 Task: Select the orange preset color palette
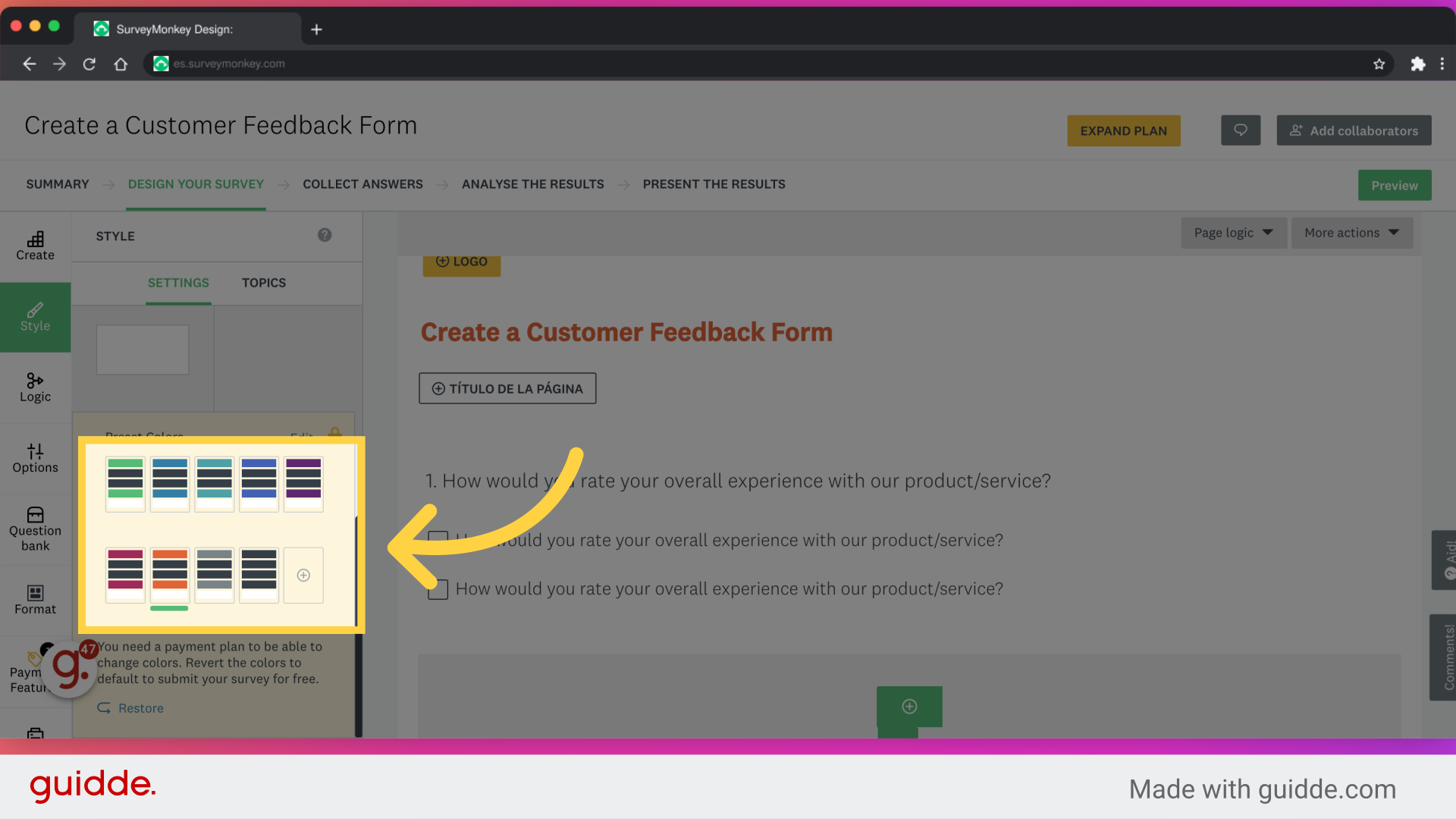click(170, 575)
